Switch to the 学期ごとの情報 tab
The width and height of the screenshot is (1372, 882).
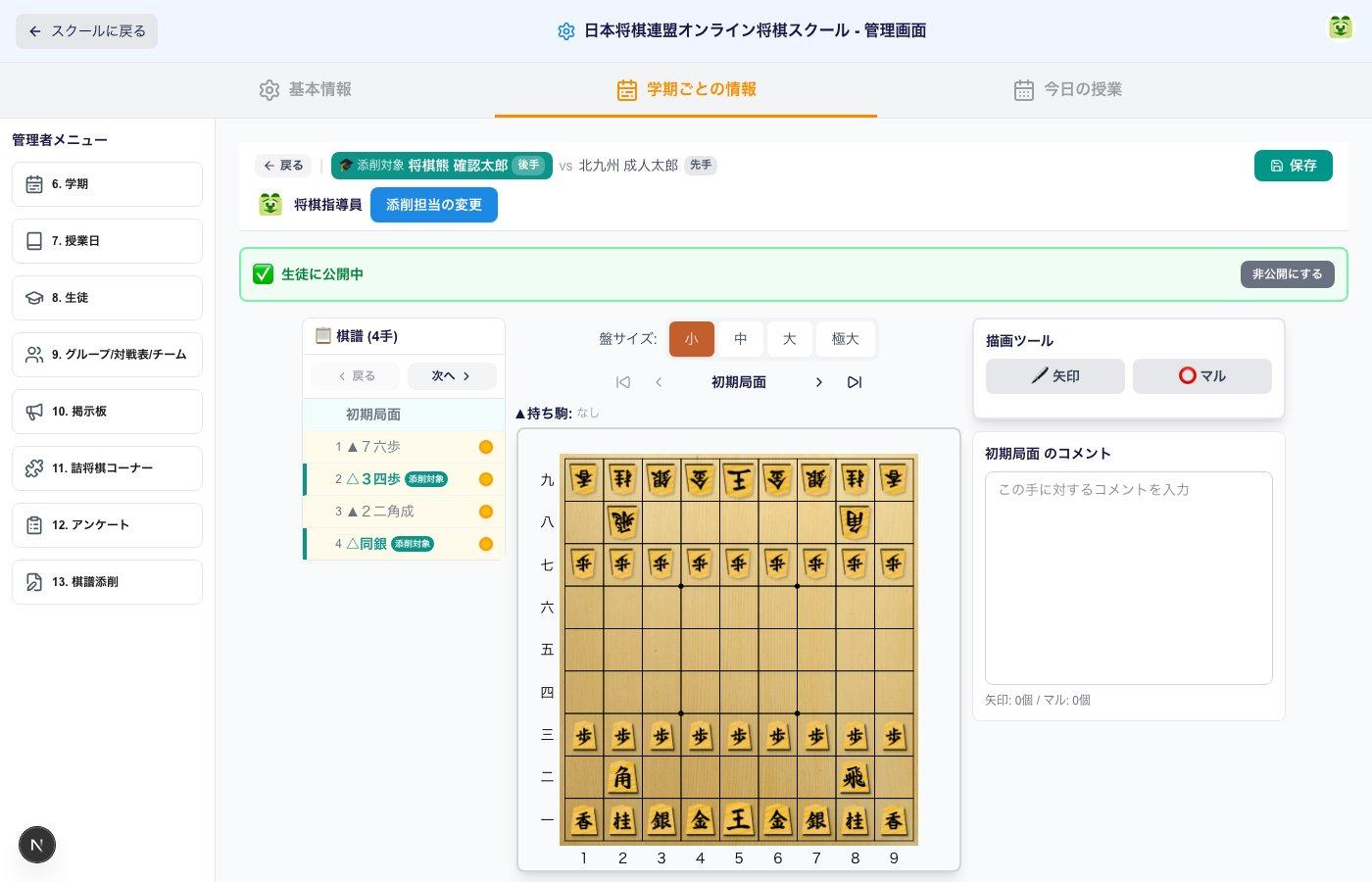click(x=686, y=89)
